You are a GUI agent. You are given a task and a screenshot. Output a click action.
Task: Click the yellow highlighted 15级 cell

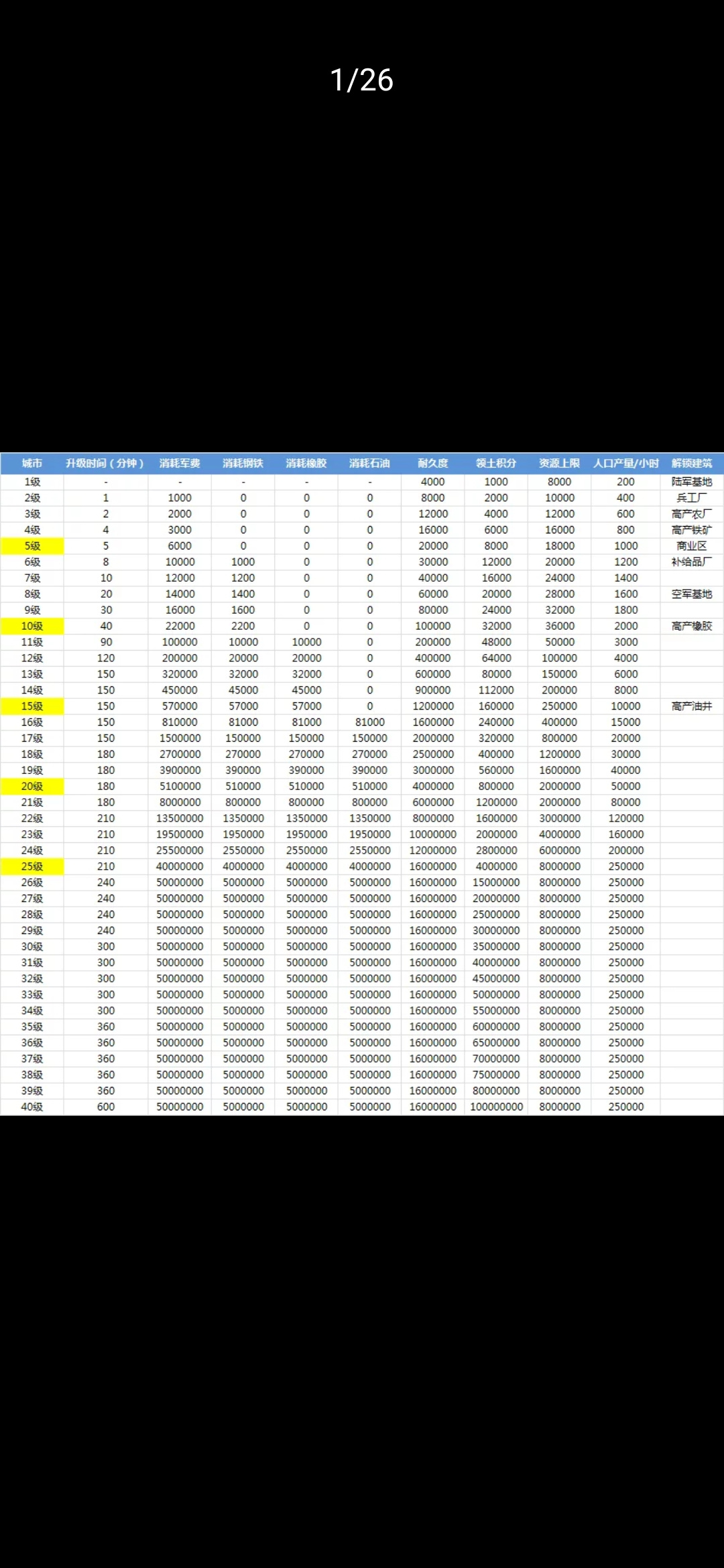pos(32,706)
